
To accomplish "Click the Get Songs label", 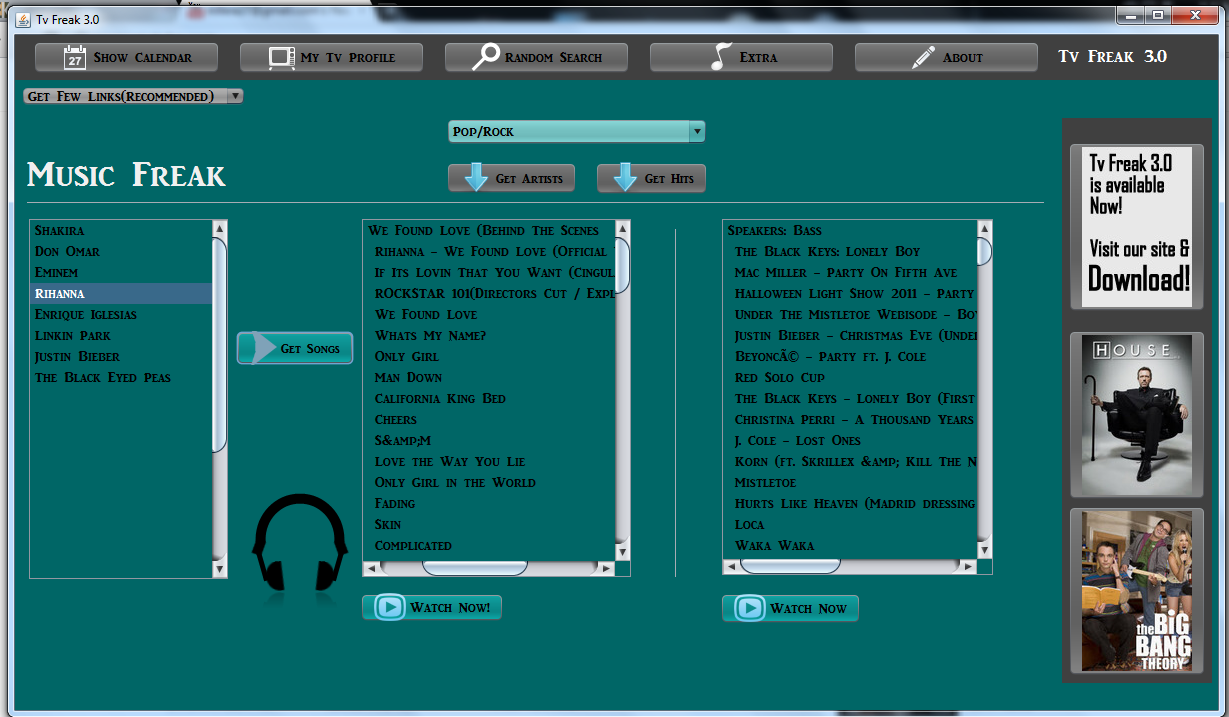I will tap(310, 349).
